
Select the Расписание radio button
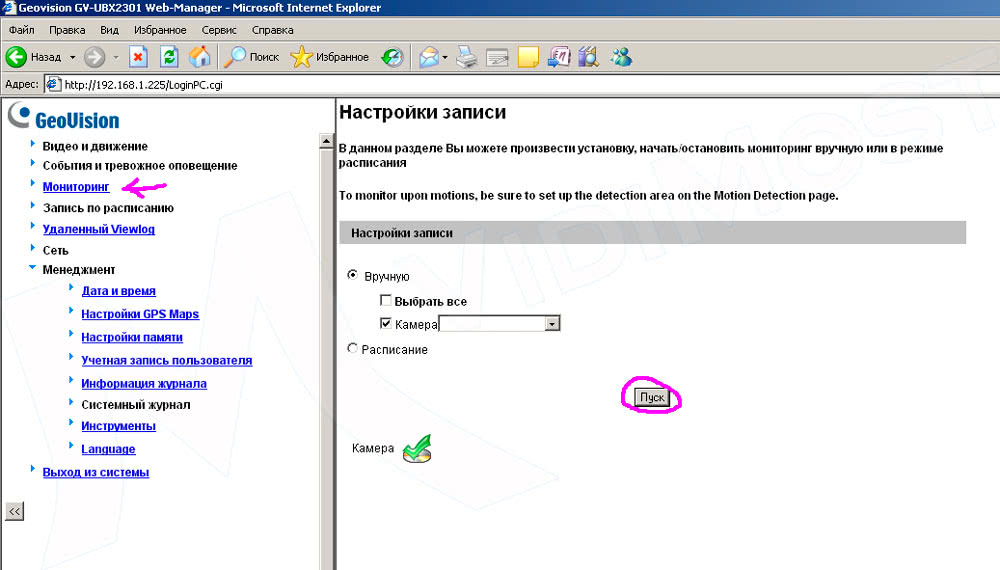352,349
